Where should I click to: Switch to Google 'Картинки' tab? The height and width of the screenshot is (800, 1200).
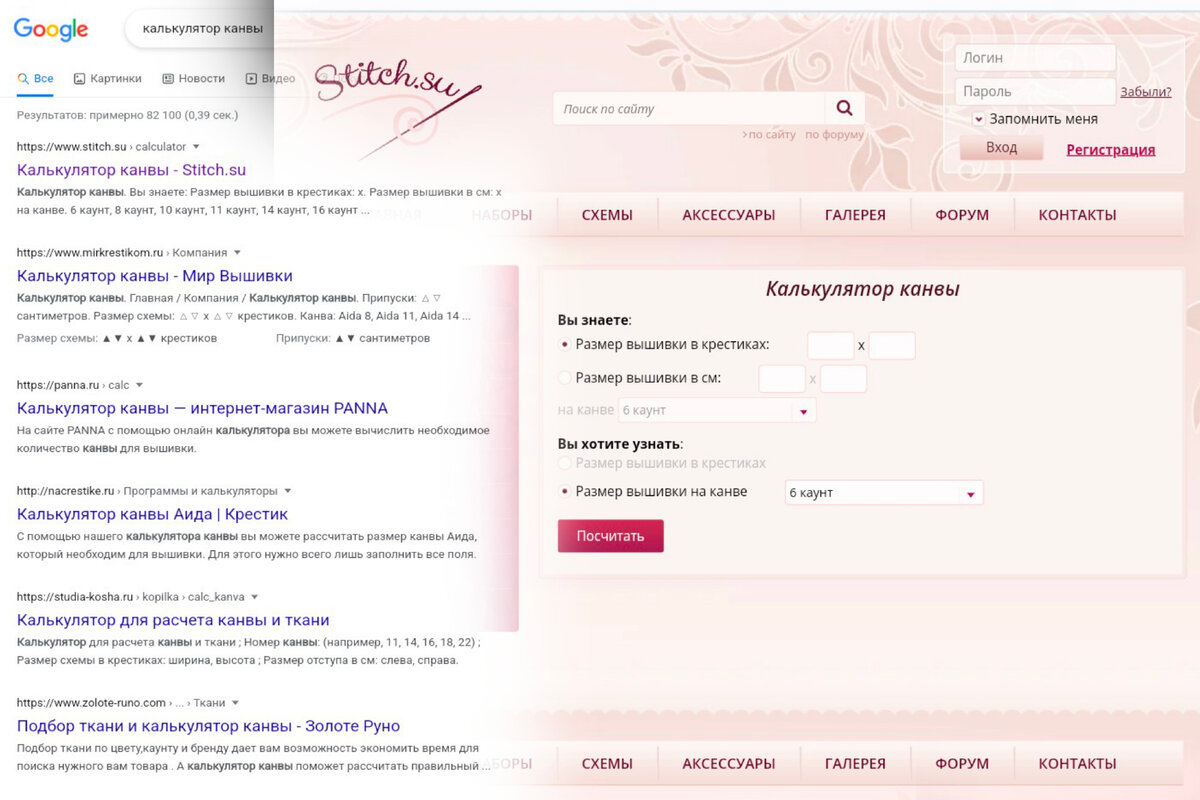pyautogui.click(x=107, y=78)
